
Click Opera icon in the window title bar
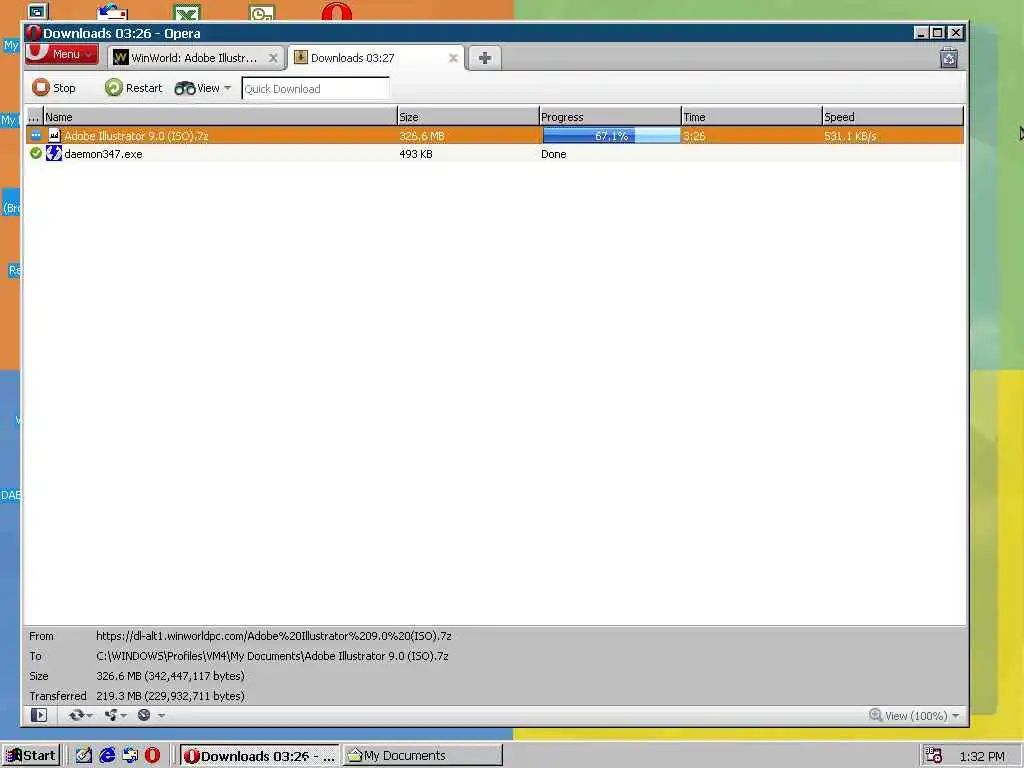pyautogui.click(x=33, y=33)
